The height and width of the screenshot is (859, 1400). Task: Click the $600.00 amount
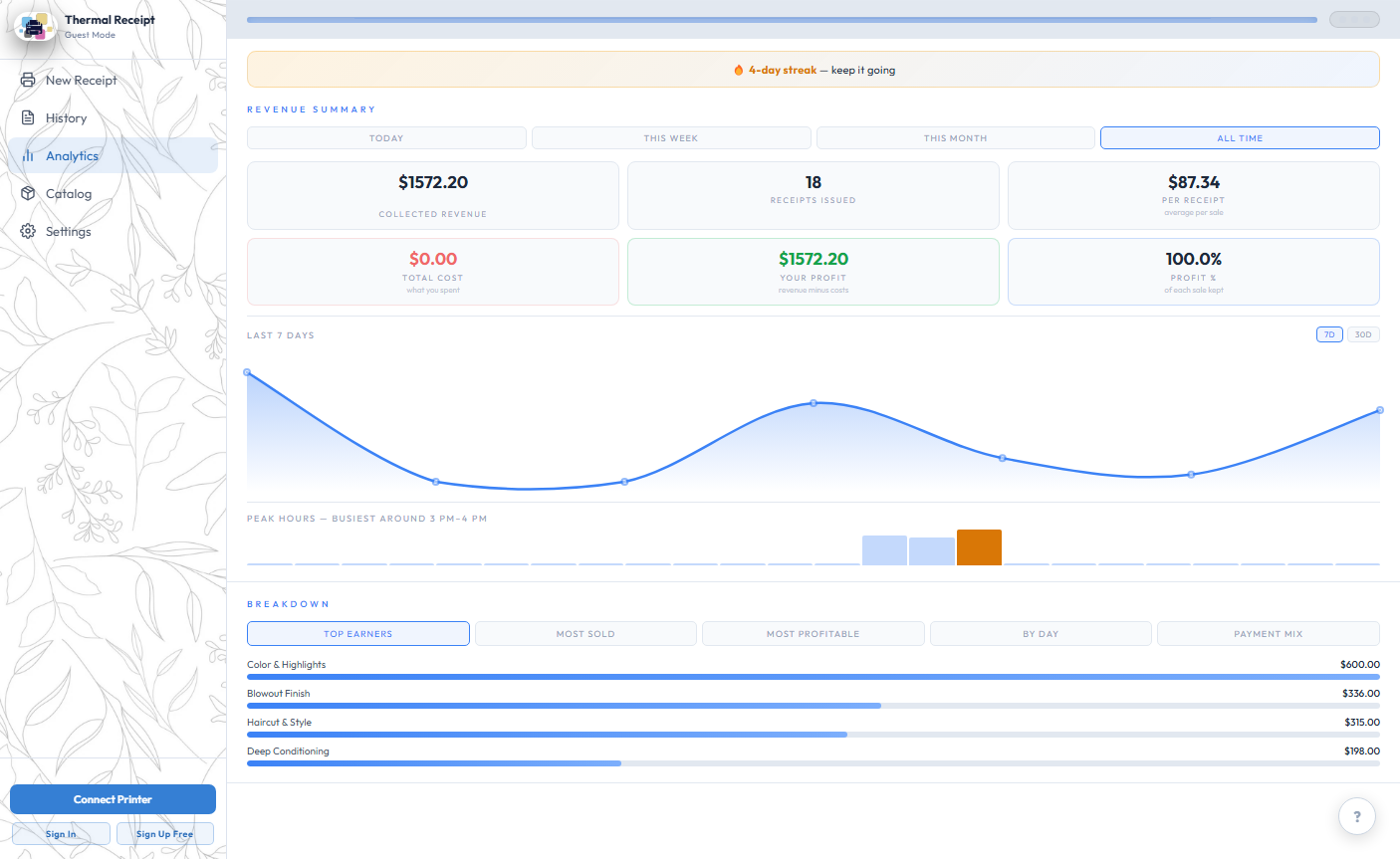click(x=1360, y=664)
